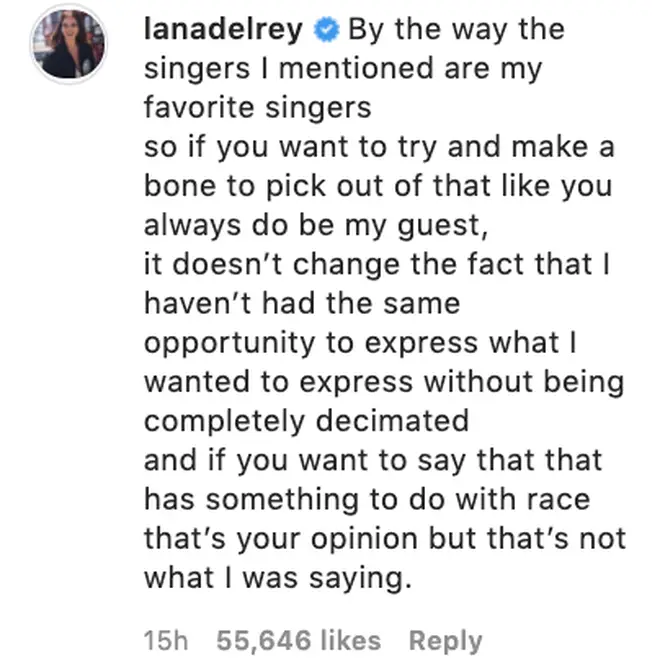Open the lanadelrey profile picture
The height and width of the screenshot is (663, 660).
(69, 44)
